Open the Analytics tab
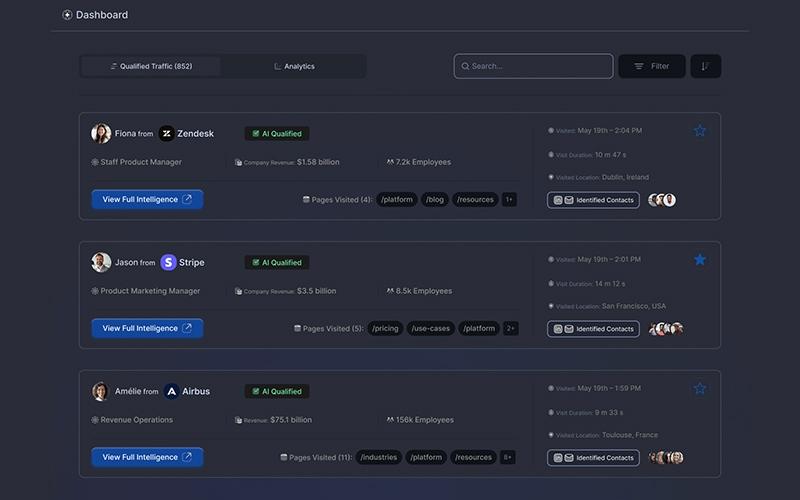The width and height of the screenshot is (800, 500). tap(294, 66)
